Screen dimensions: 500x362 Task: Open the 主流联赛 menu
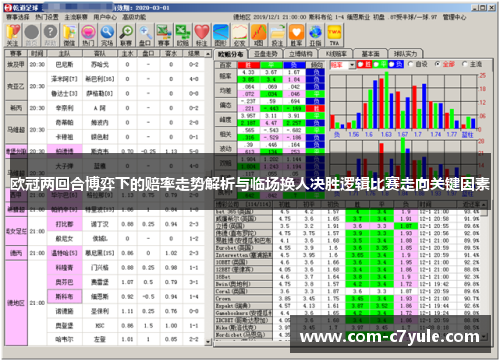point(76,17)
